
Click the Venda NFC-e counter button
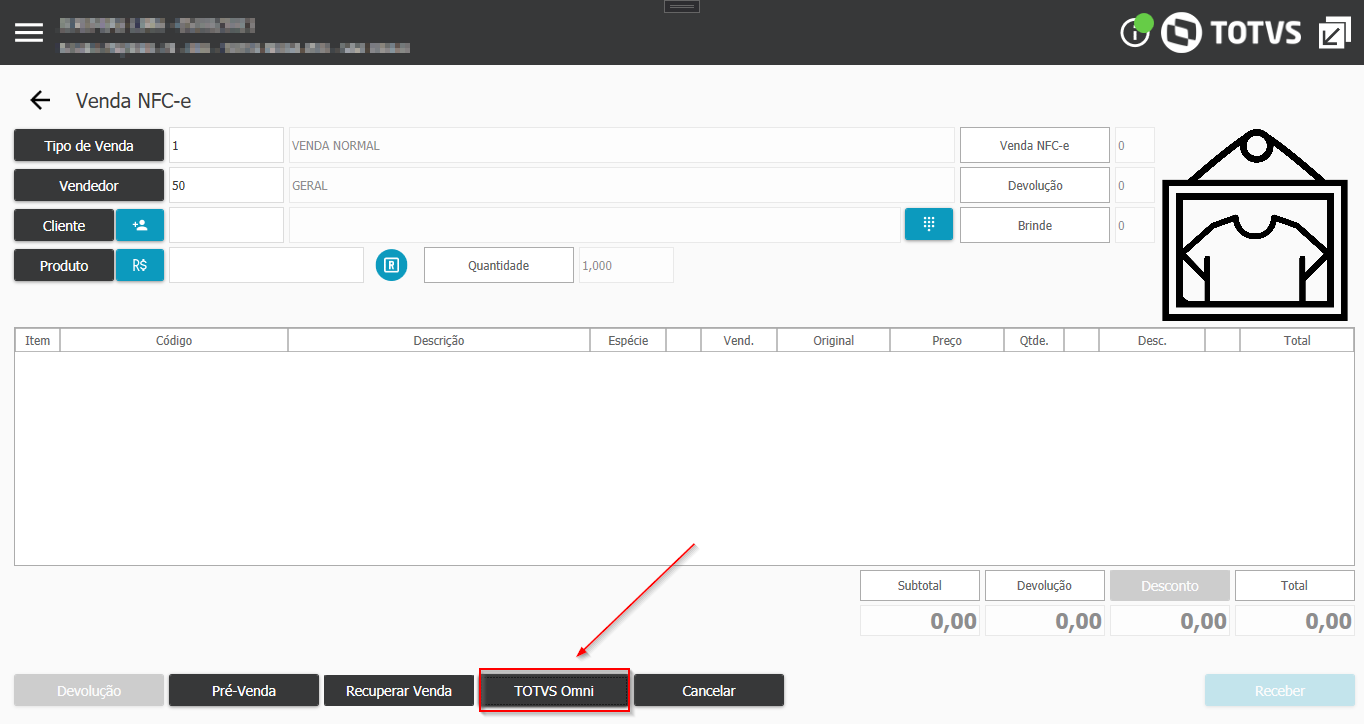point(1035,145)
